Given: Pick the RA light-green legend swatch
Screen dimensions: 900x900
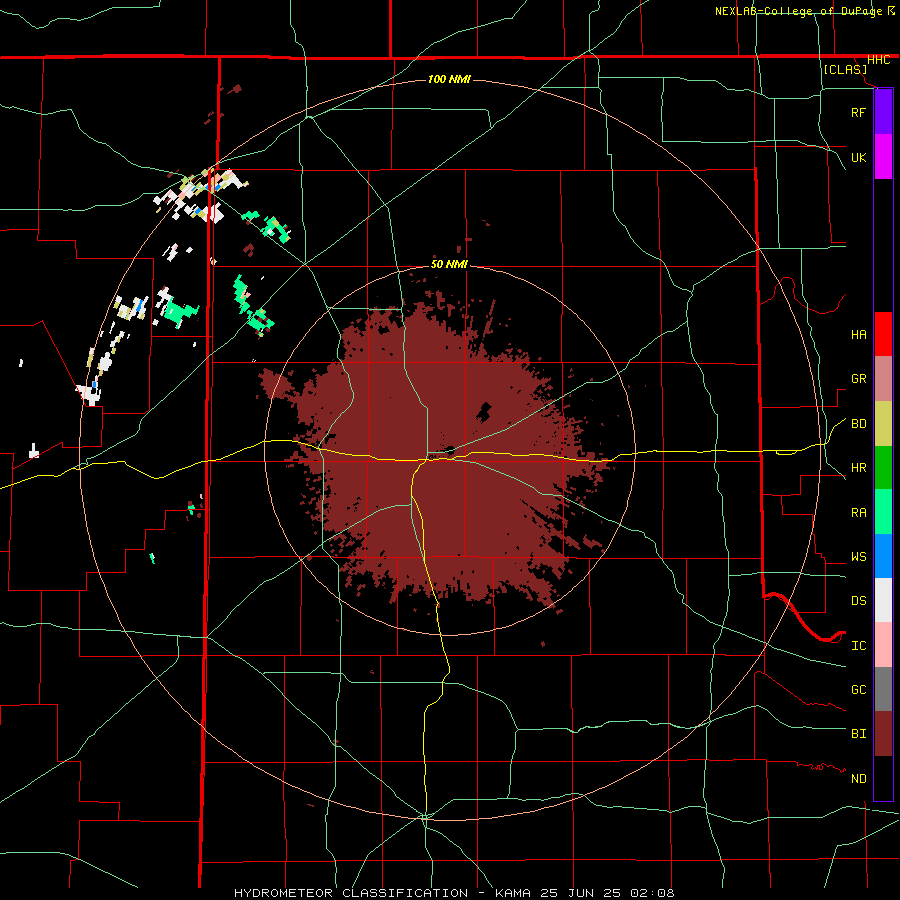Looking at the screenshot, I should [883, 512].
